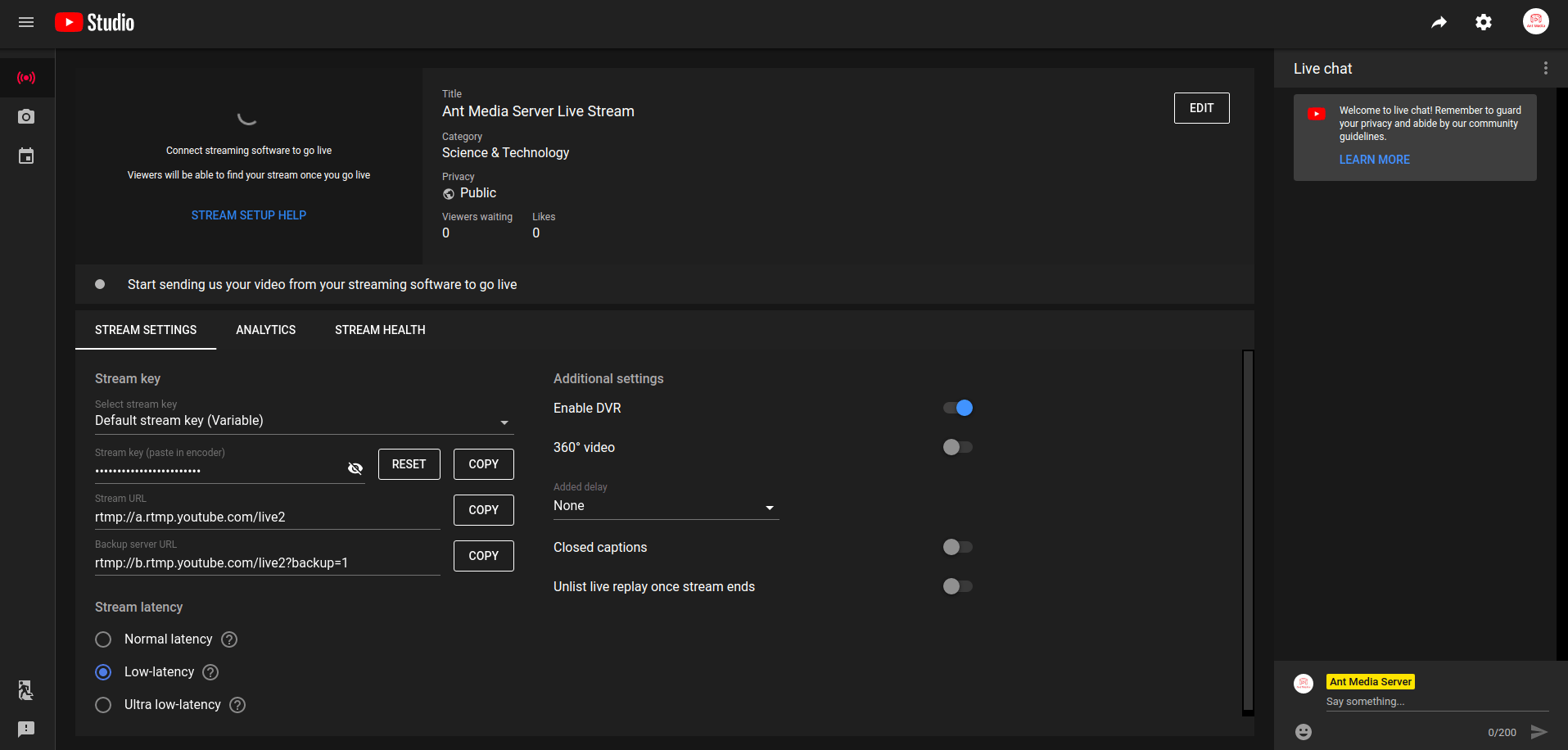Click Science & Technology category text
The image size is (1568, 750).
click(505, 153)
